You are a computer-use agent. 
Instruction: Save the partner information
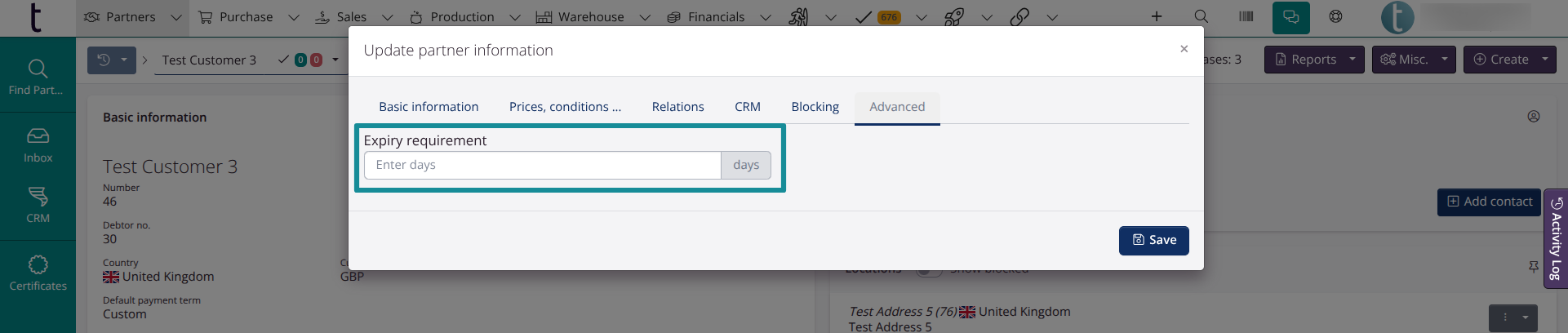(1153, 240)
